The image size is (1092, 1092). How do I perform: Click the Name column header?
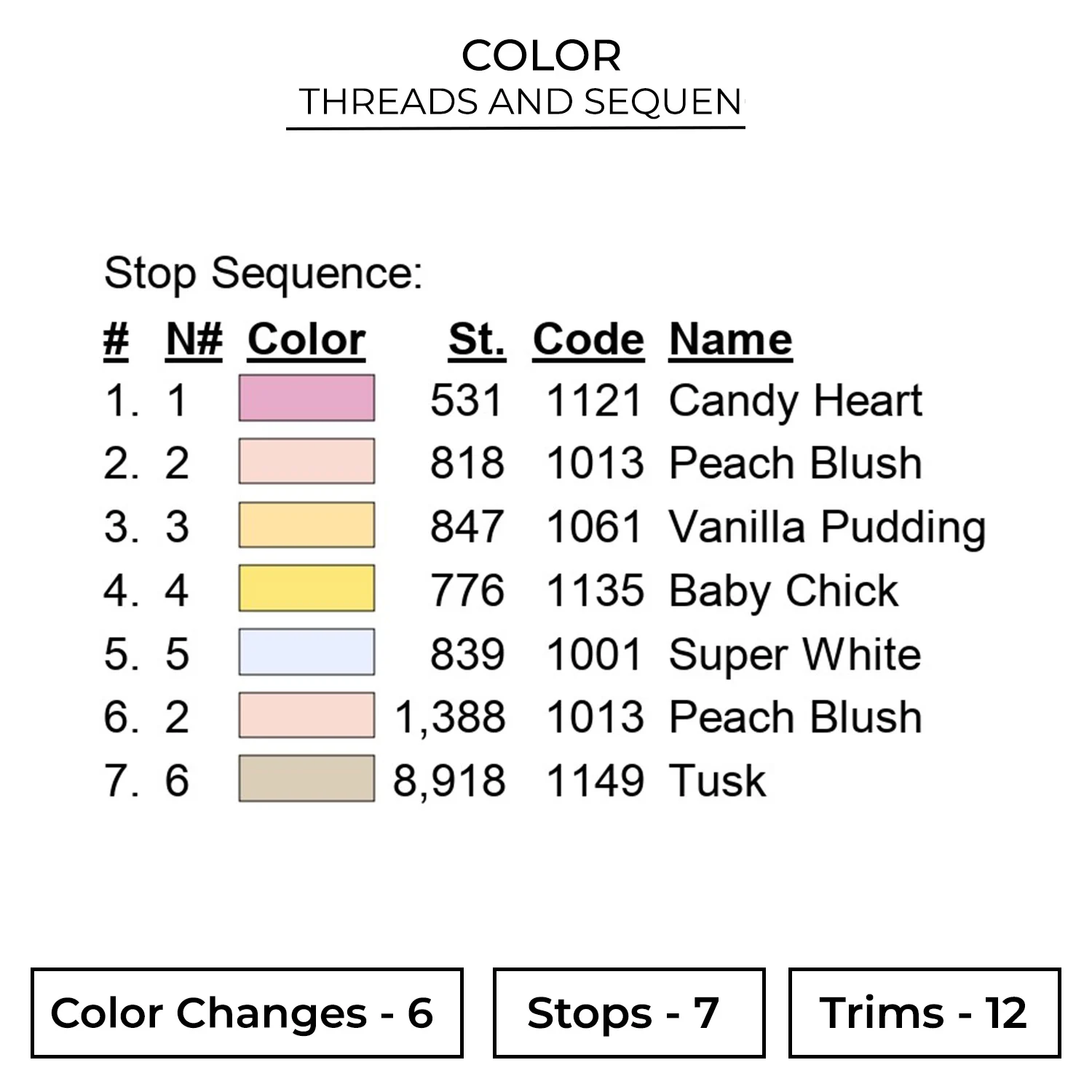[730, 340]
